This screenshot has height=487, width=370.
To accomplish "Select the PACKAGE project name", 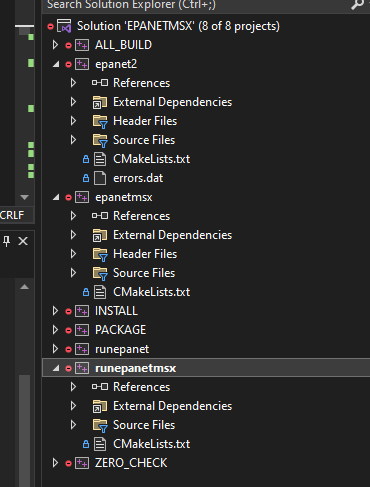I will (120, 330).
